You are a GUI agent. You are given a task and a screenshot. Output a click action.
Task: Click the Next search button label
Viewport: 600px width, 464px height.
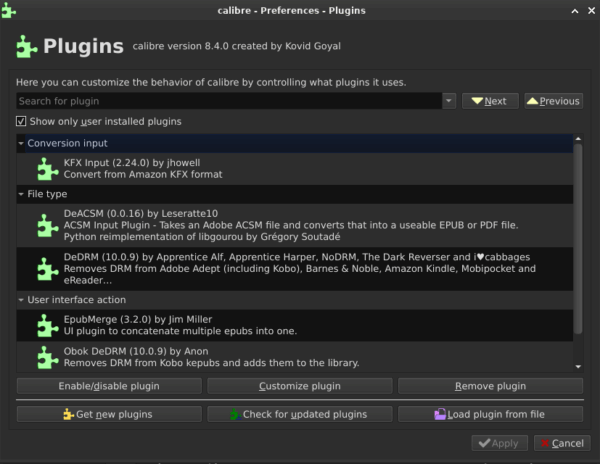tap(495, 101)
